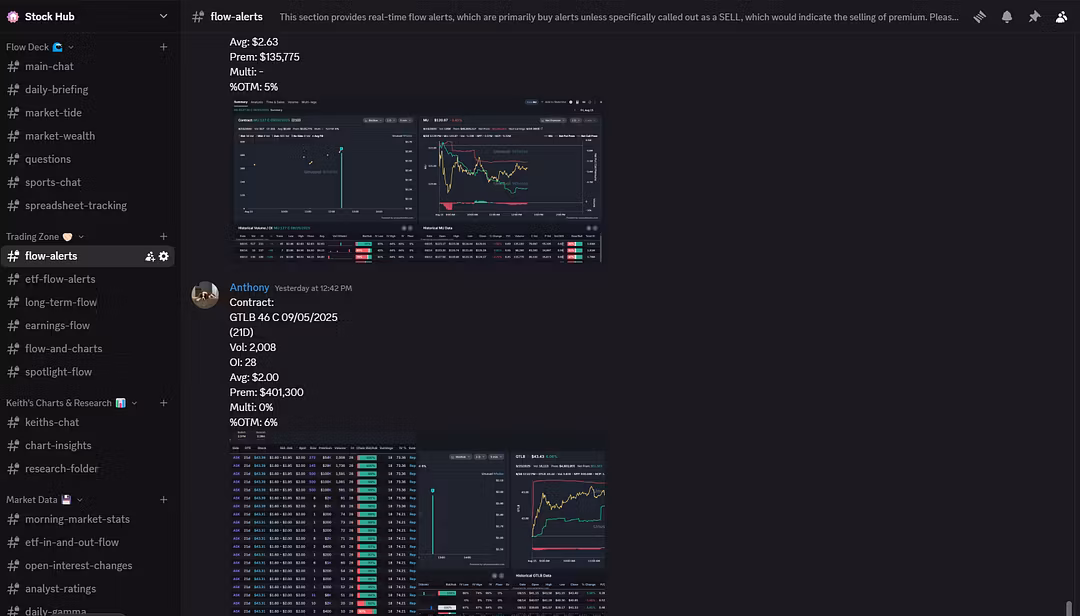The image size is (1080, 616).
Task: Add channel to Flow Deck with plus icon
Action: pyautogui.click(x=164, y=47)
